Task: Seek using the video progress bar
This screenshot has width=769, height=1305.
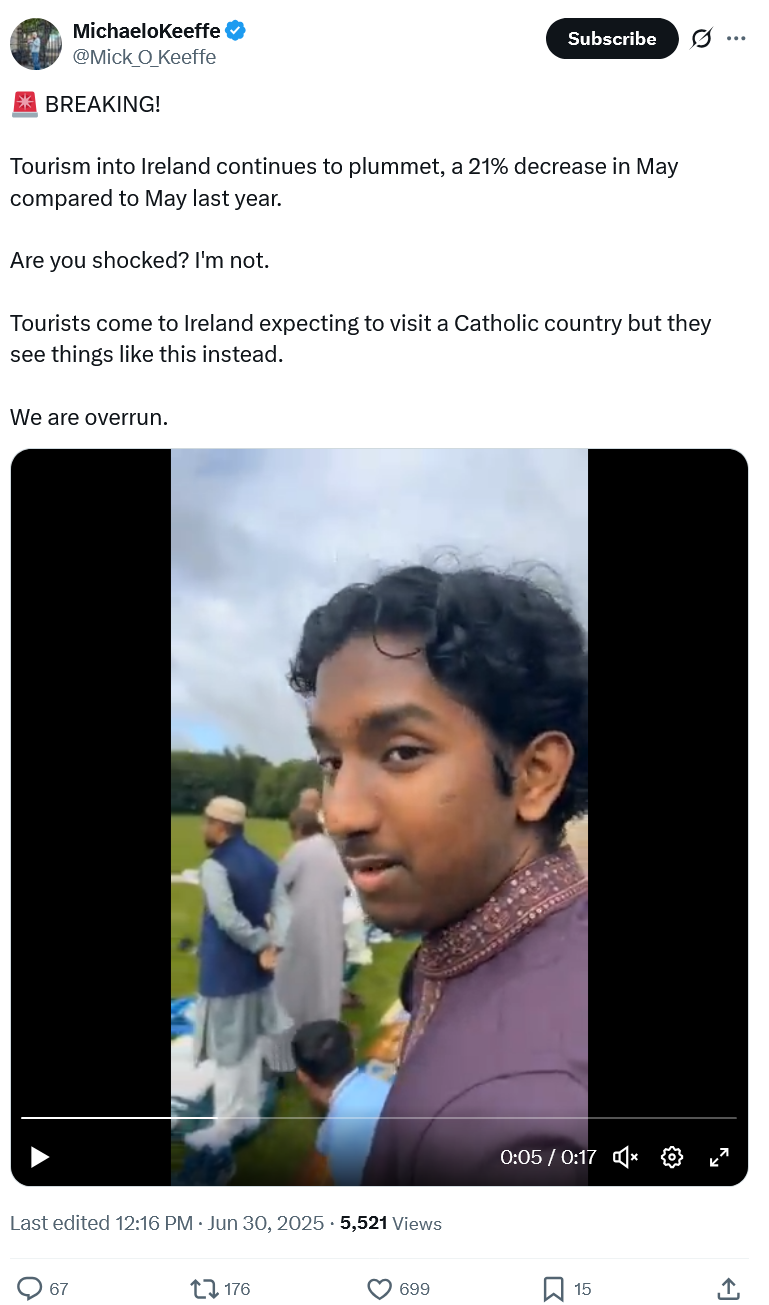Action: click(379, 1117)
